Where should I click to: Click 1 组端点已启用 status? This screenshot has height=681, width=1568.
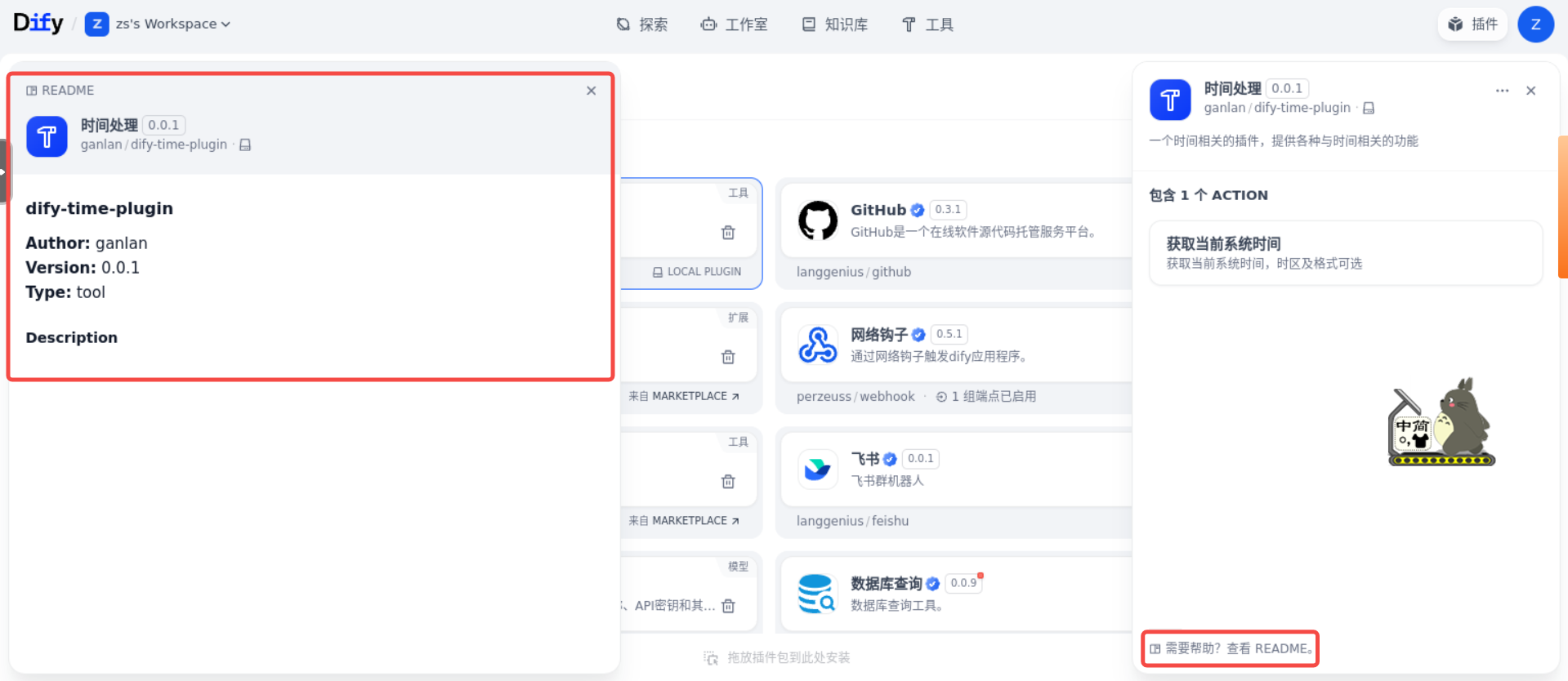(x=986, y=396)
